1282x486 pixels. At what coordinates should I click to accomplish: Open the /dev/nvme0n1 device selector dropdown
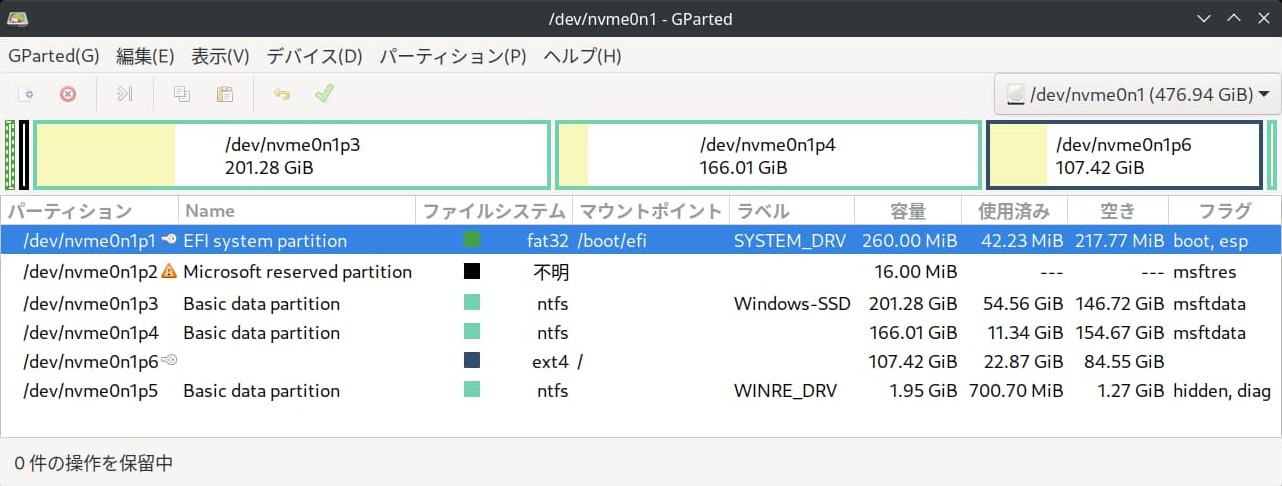(1137, 95)
